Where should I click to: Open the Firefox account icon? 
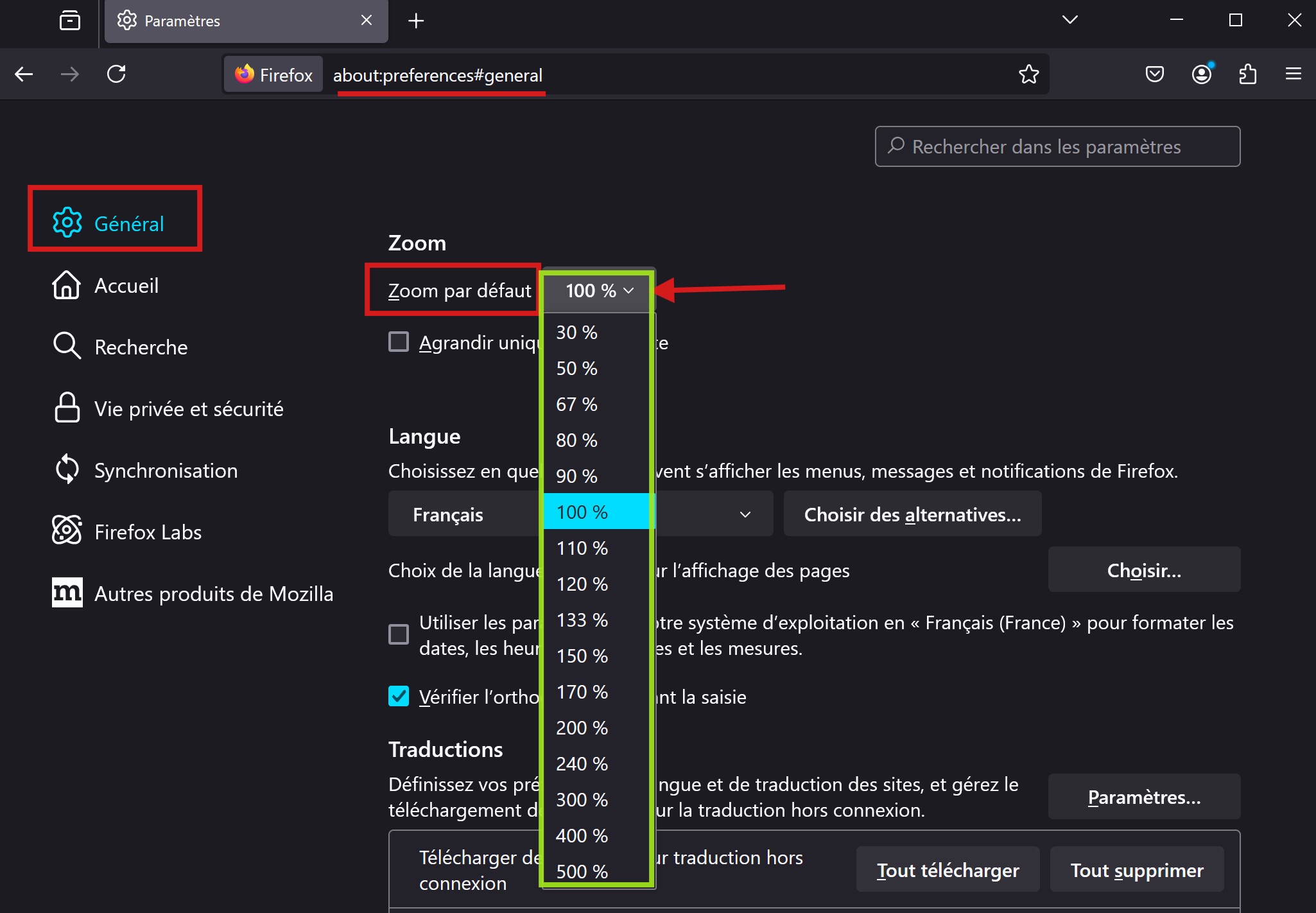pos(1201,74)
